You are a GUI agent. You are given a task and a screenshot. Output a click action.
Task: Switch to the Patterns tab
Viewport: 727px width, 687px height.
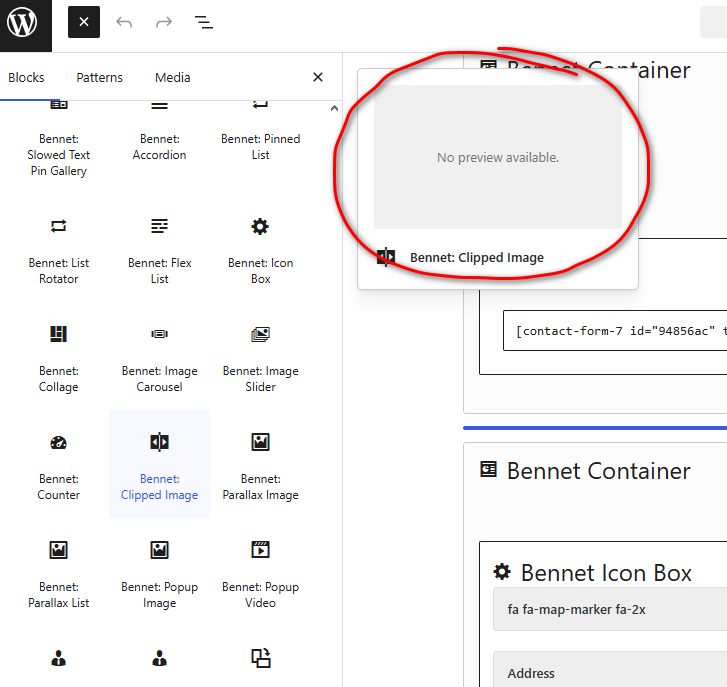point(100,78)
